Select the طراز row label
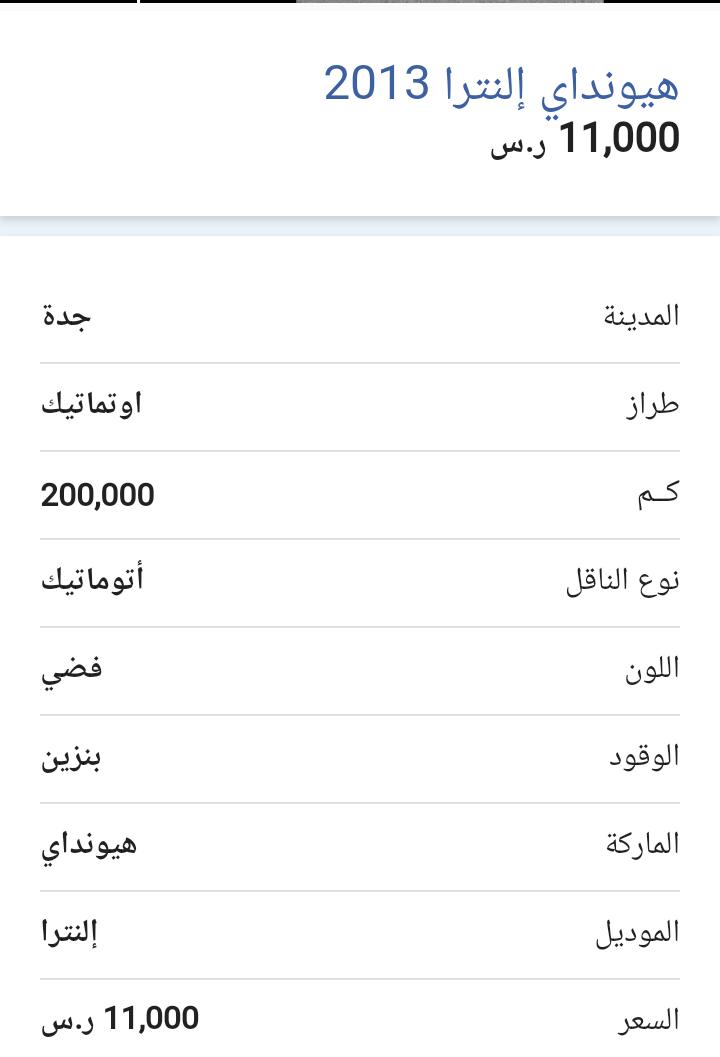This screenshot has height=1057, width=720. coord(653,404)
